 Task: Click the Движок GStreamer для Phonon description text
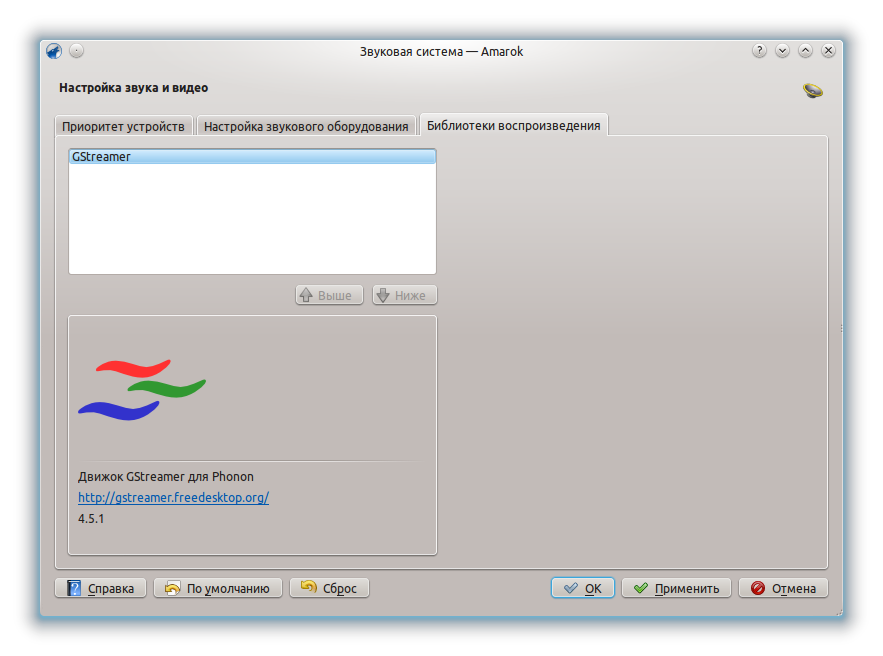tap(166, 477)
